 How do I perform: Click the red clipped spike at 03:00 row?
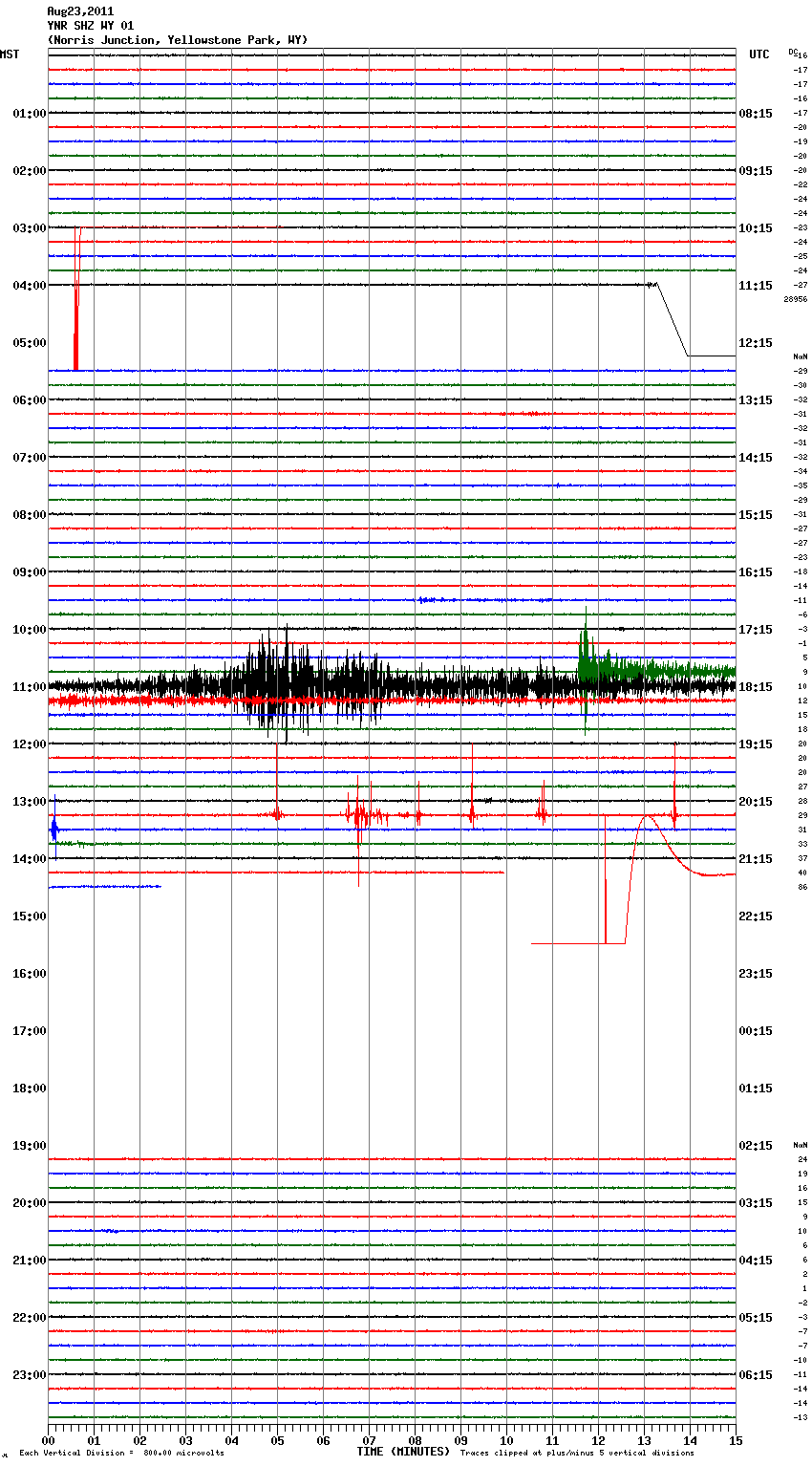76,298
